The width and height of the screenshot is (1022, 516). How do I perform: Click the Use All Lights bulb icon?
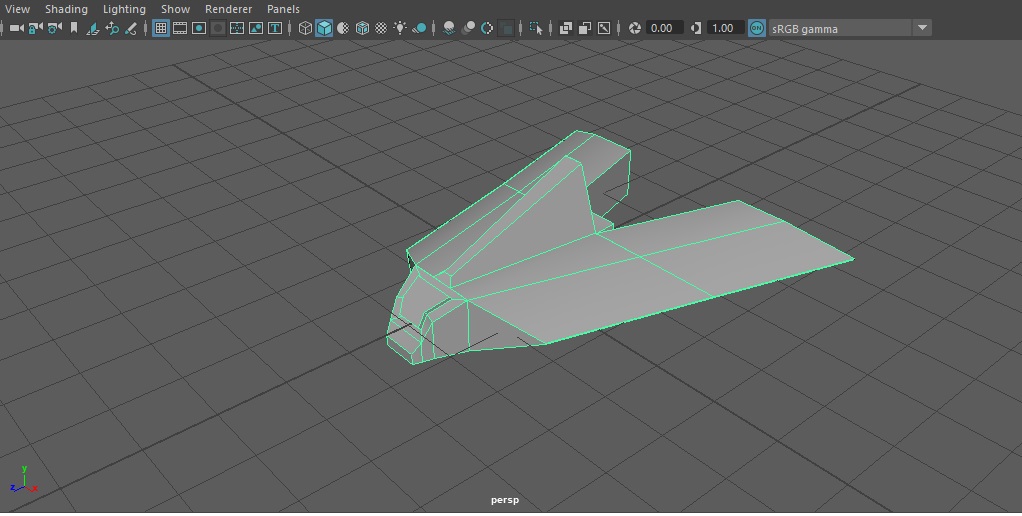tap(400, 28)
